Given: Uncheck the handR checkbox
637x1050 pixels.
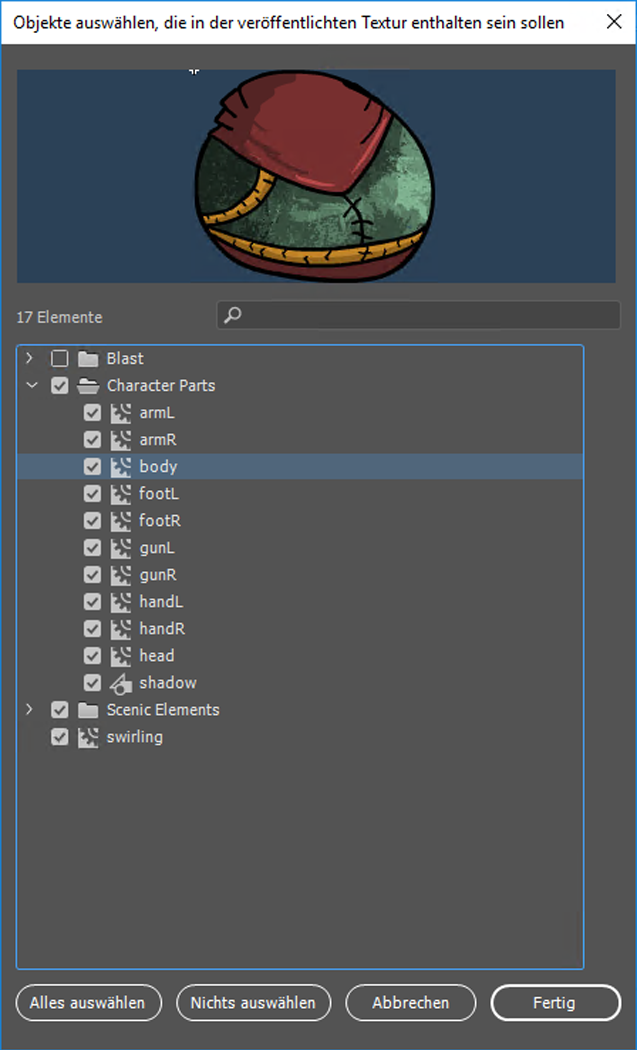Looking at the screenshot, I should (x=92, y=629).
